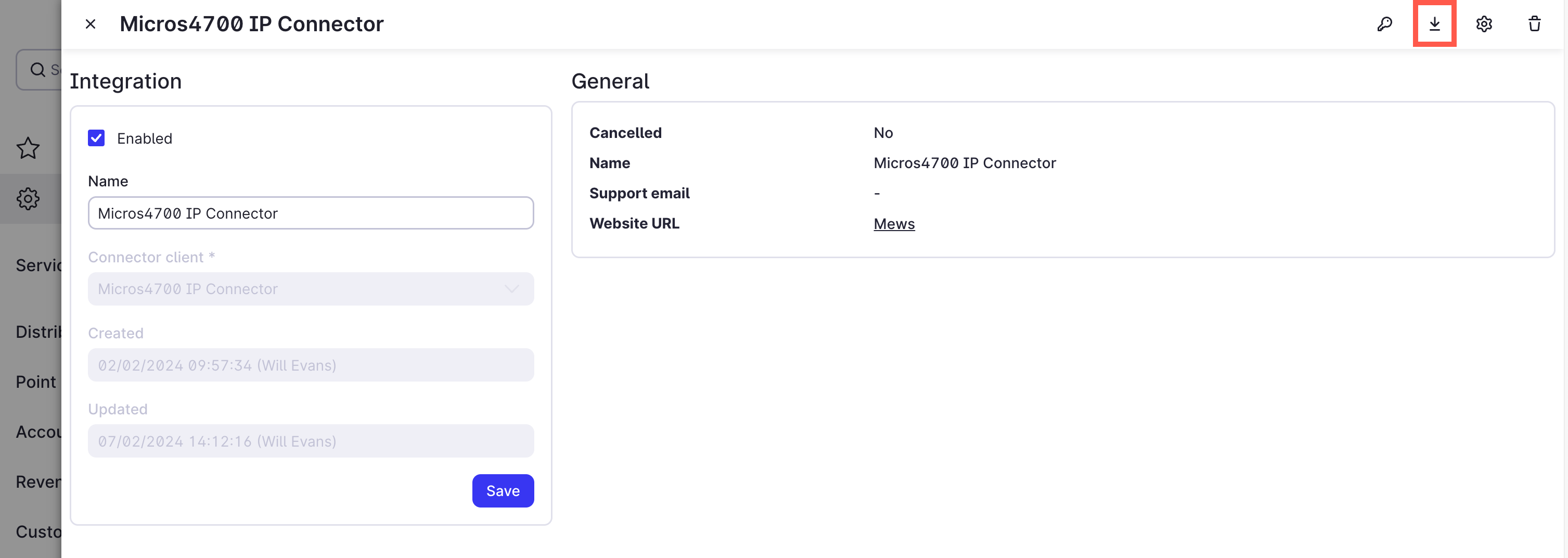Delete integration with the trash icon
Viewport: 1568px width, 558px height.
pyautogui.click(x=1535, y=24)
